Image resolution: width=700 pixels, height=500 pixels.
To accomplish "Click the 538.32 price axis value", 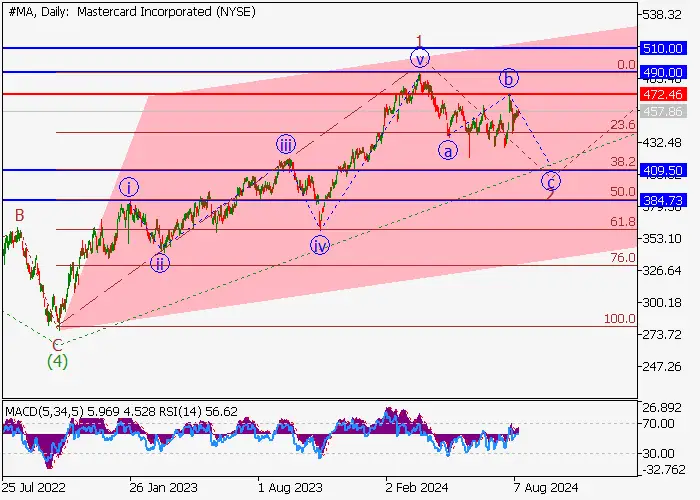I will (x=662, y=15).
